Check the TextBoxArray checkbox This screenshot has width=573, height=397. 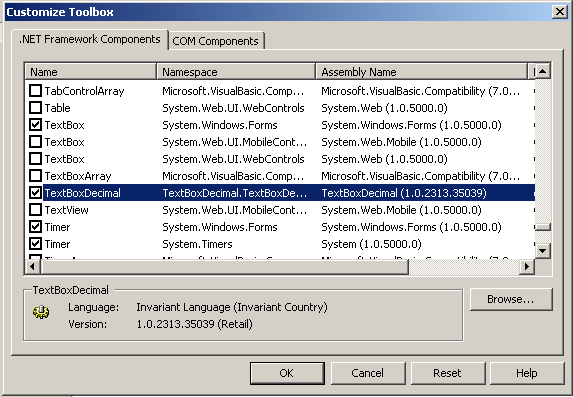pos(35,176)
